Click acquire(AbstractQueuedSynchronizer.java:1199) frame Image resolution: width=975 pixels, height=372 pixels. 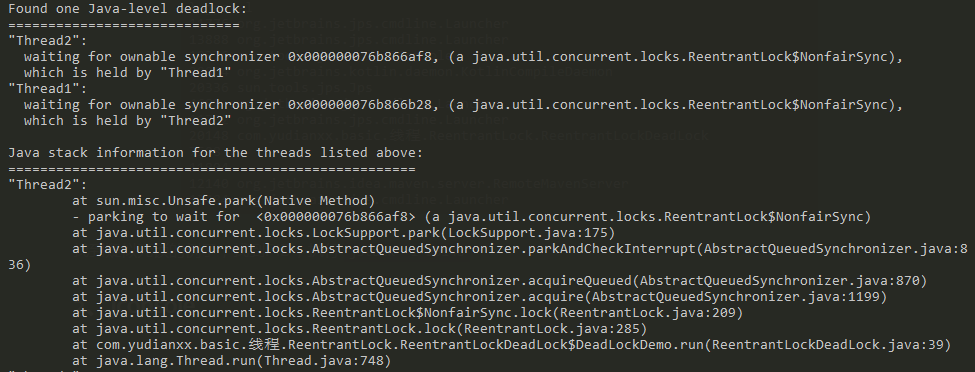tap(479, 297)
